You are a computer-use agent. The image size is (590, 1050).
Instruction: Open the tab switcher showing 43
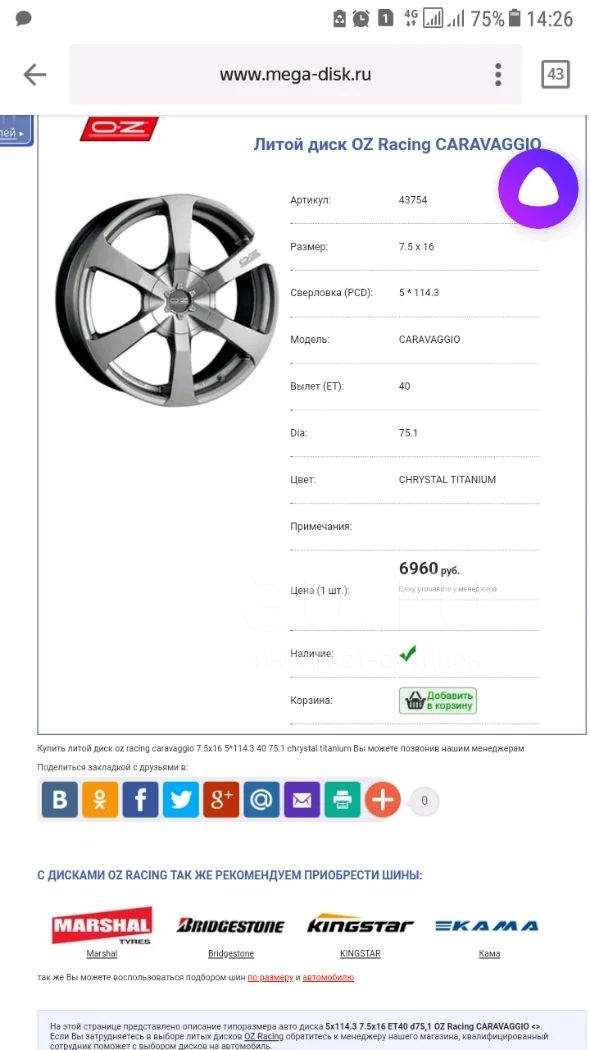coord(555,74)
